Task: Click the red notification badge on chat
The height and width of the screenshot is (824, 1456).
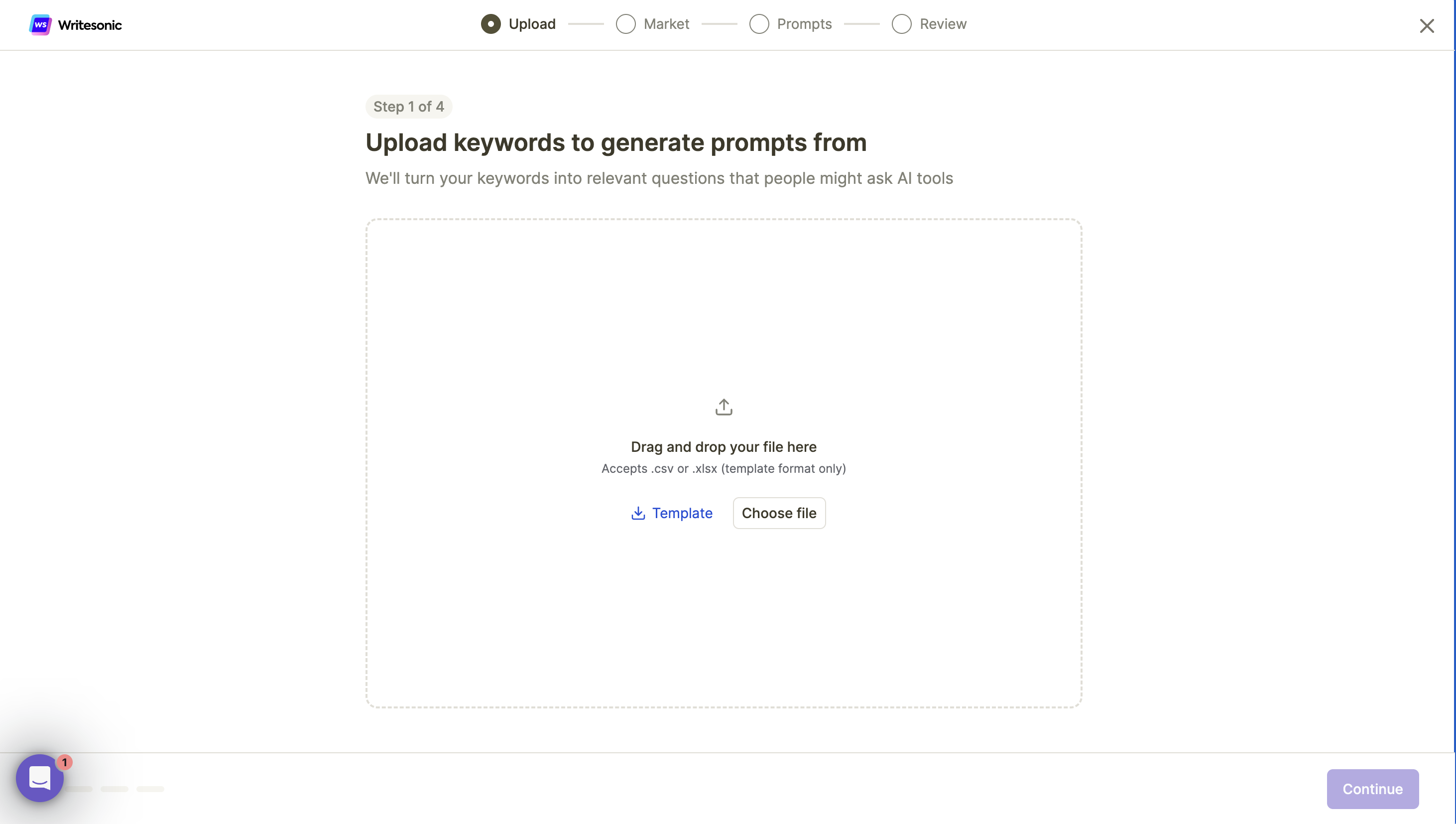Action: pos(65,762)
